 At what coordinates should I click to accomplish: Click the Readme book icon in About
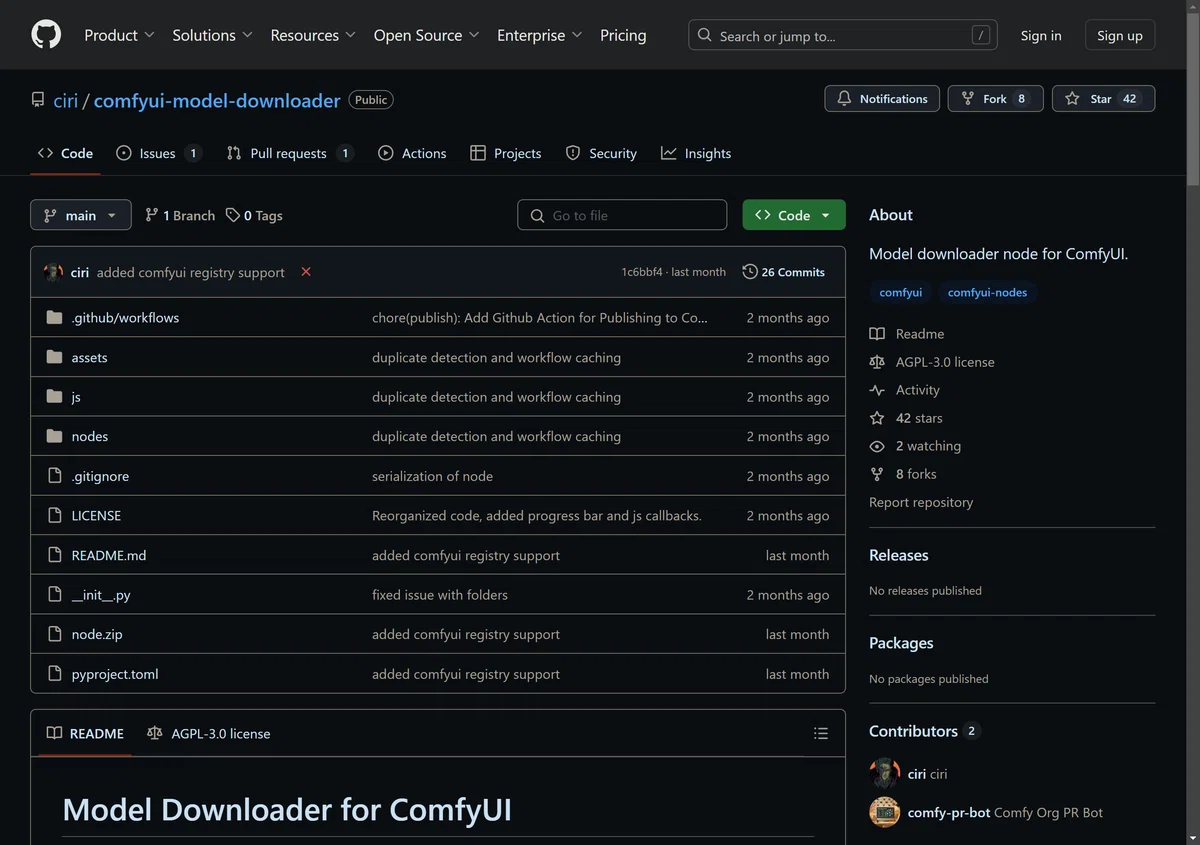[877, 334]
